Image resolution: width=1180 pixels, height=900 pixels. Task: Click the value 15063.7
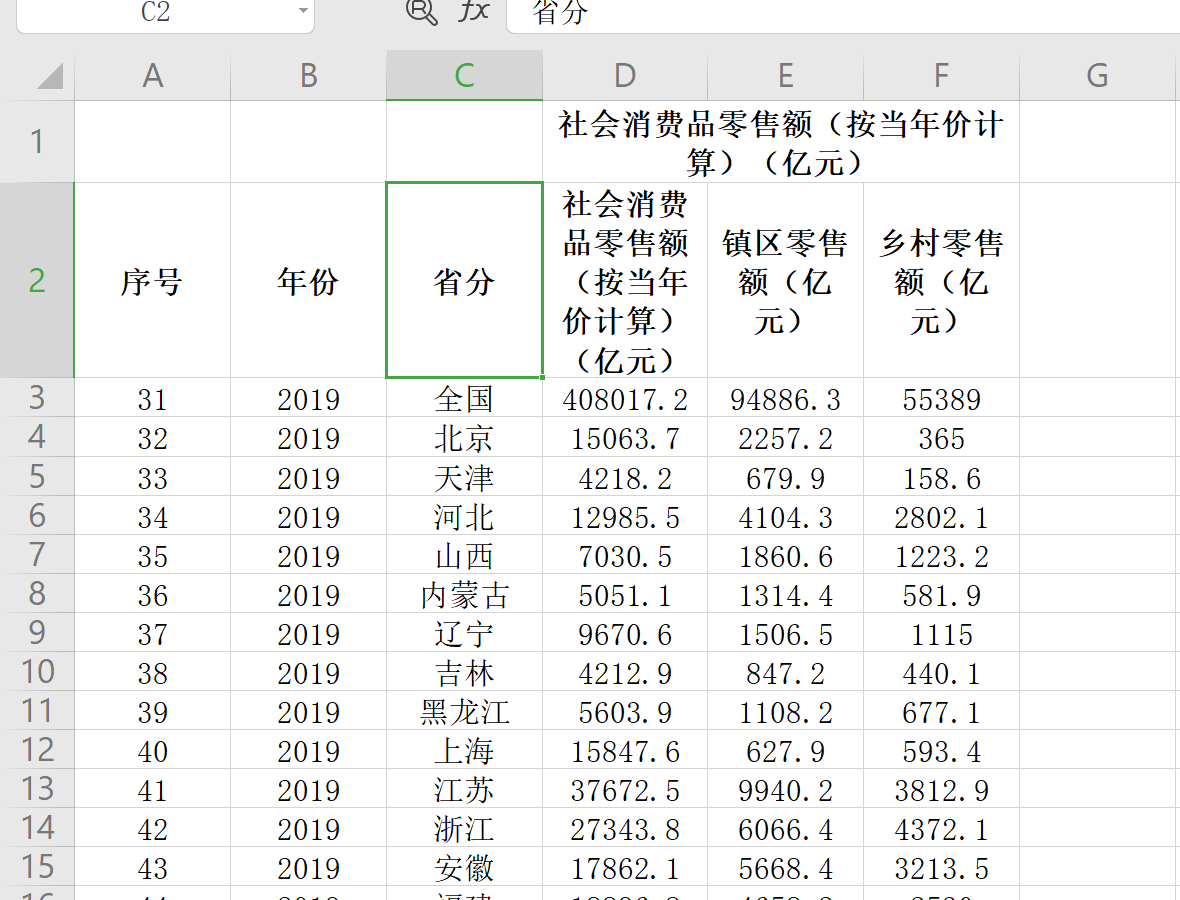[625, 438]
